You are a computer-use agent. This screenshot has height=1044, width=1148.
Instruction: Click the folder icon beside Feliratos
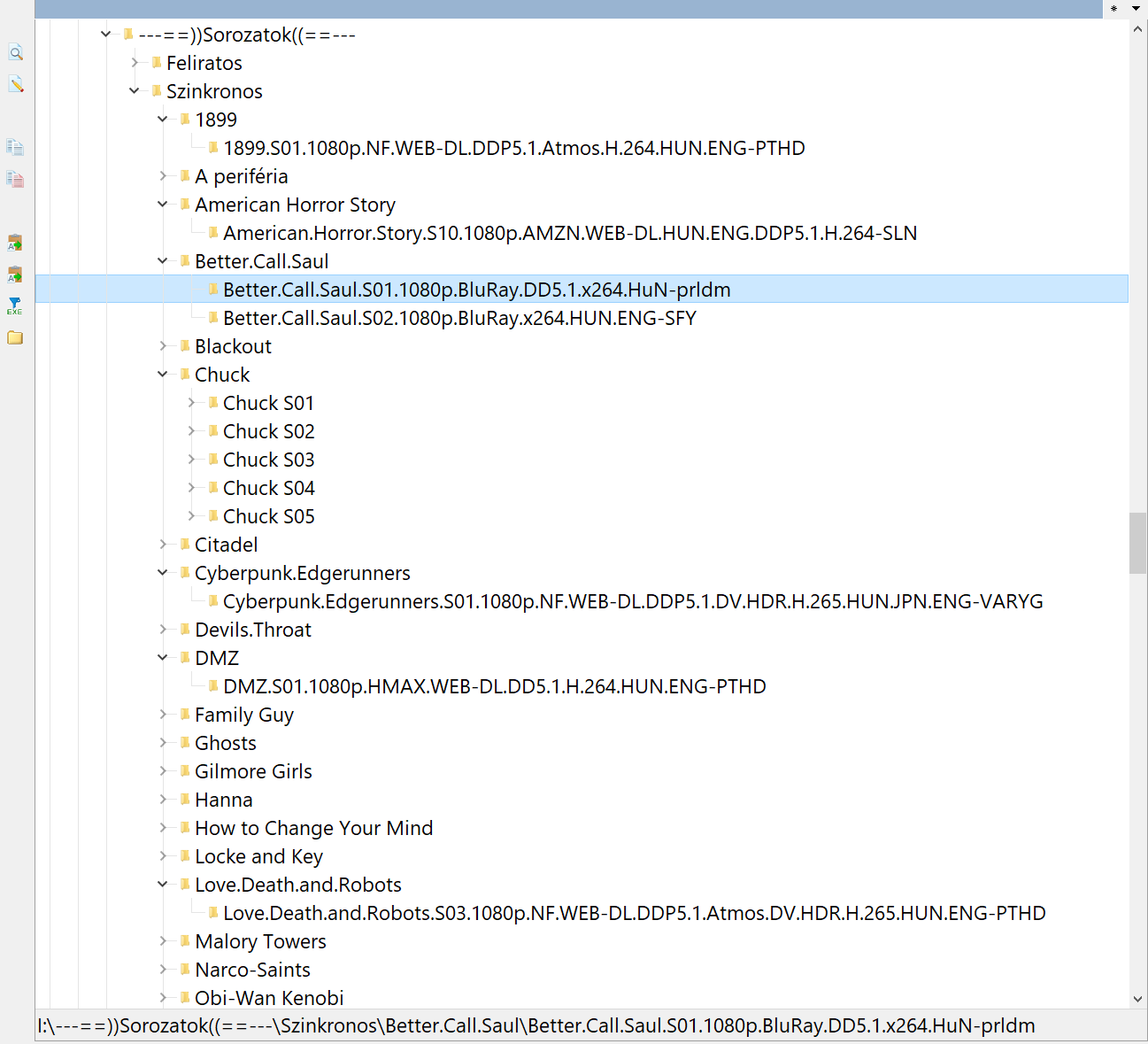click(x=157, y=62)
